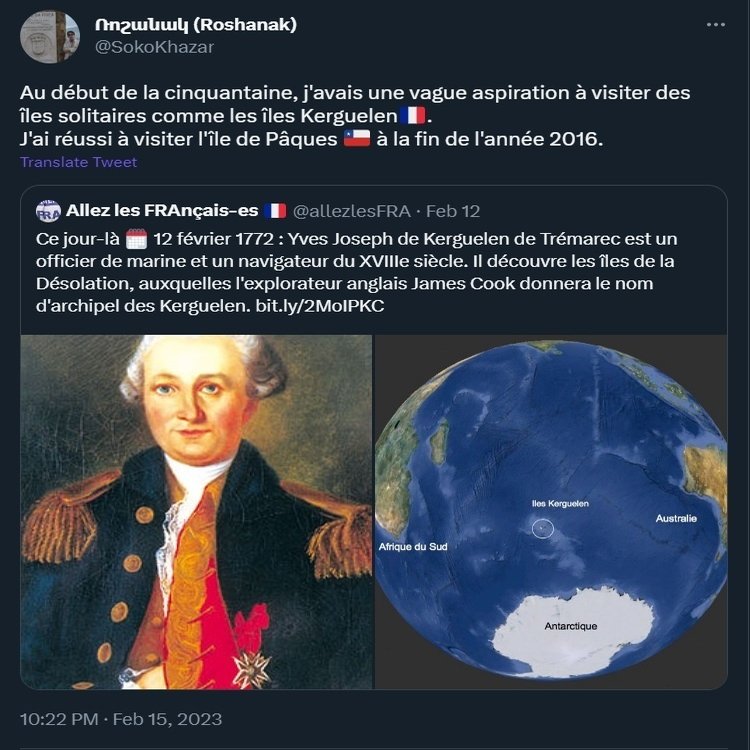Open the bit.ly/2MoIPKC link

coord(320,306)
